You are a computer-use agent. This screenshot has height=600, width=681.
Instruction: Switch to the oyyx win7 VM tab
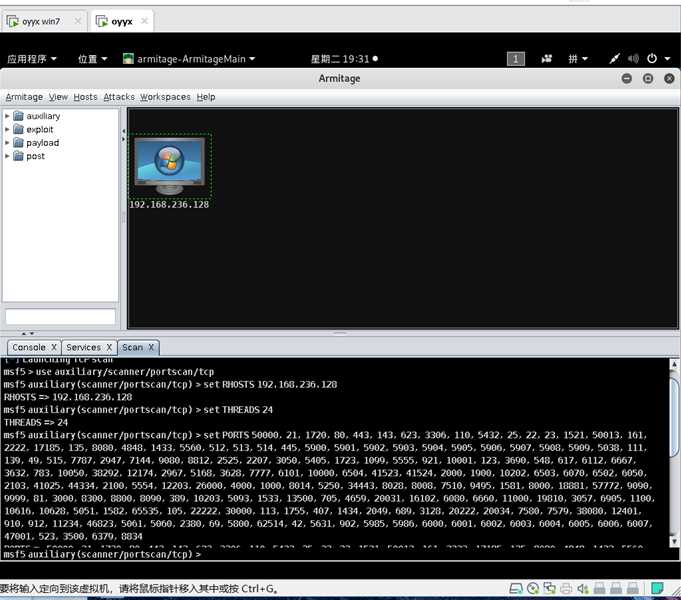(x=41, y=21)
